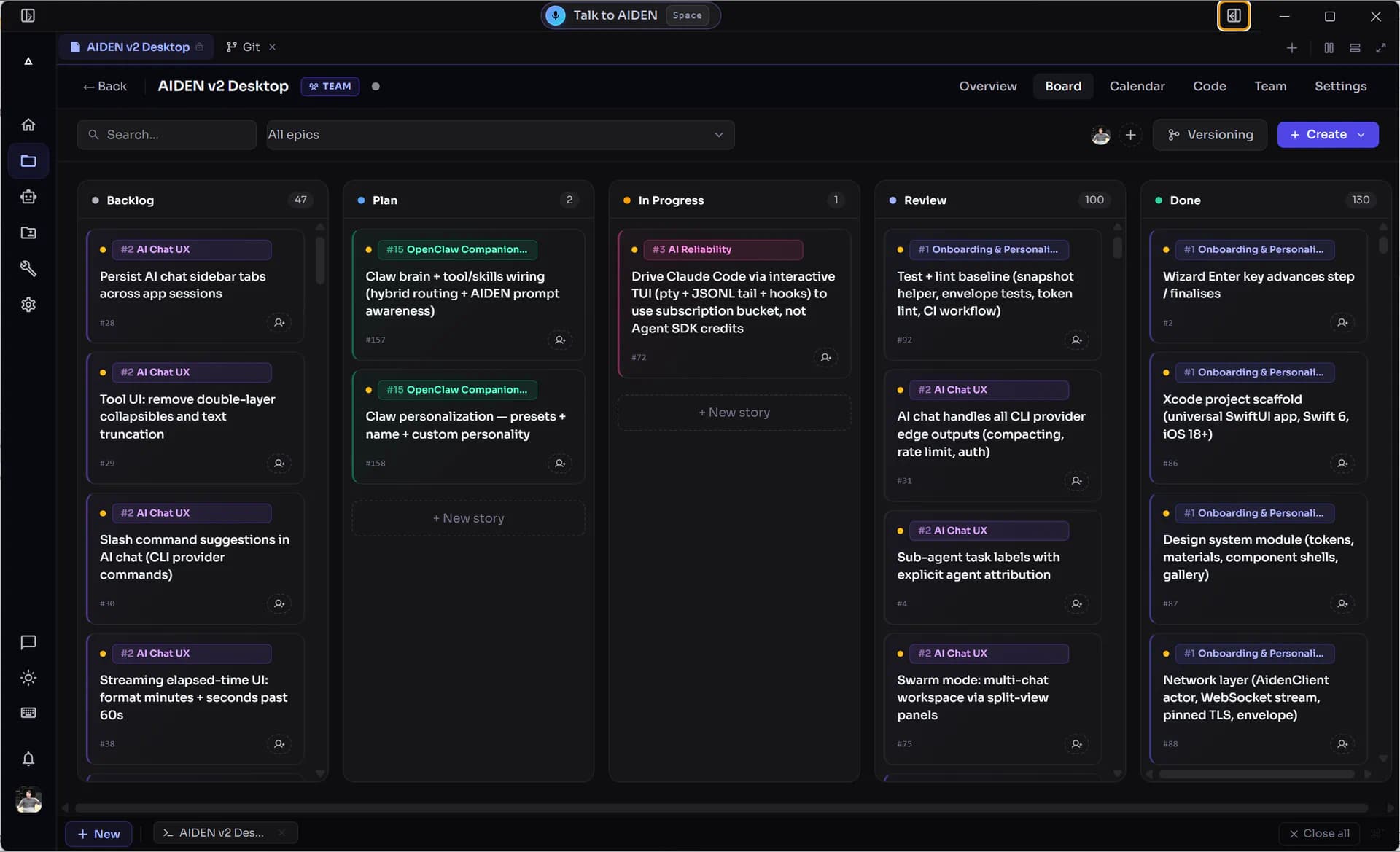Image resolution: width=1400 pixels, height=852 pixels.
Task: Toggle the left sidebar panel icon
Action: tap(28, 15)
